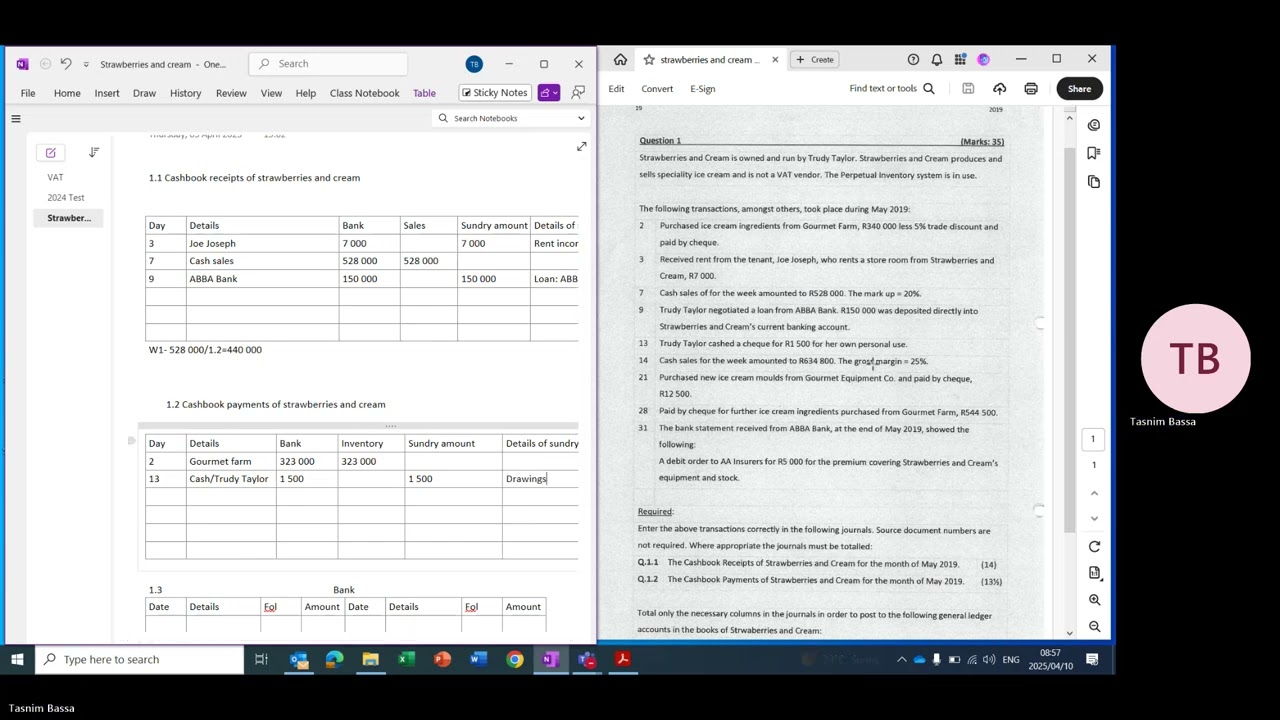The width and height of the screenshot is (1280, 720).
Task: Expand the Search Notebooks dropdown
Action: [581, 118]
